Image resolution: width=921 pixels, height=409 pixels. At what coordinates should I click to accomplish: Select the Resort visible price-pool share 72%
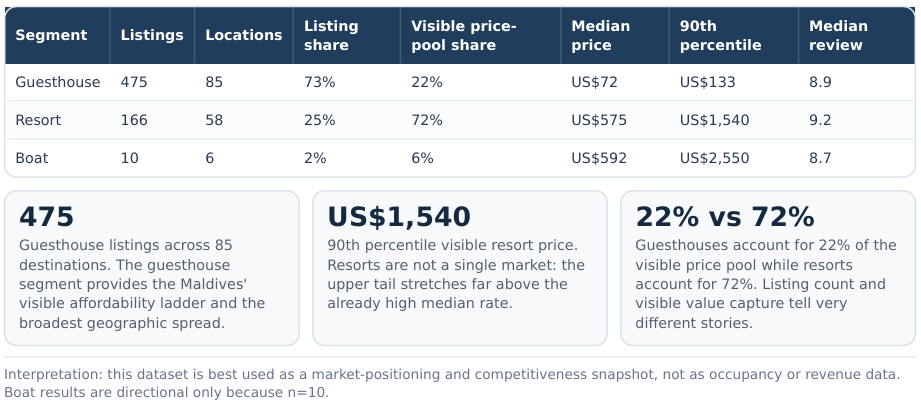[x=427, y=120]
